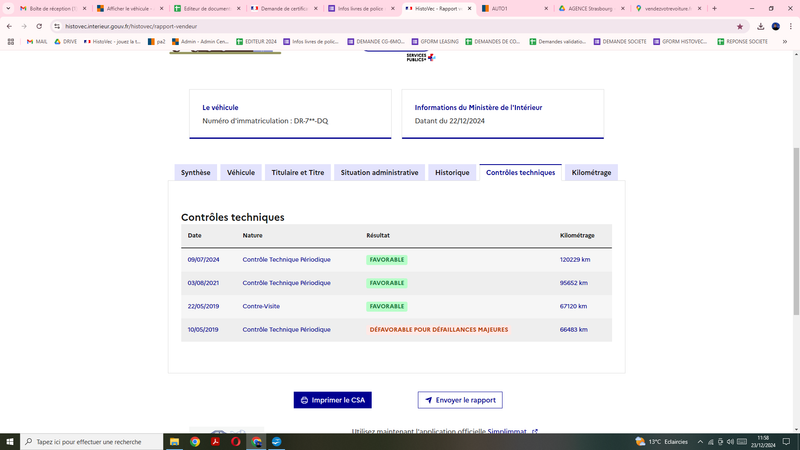
Task: Open the apps grid in bookmarks bar
Action: click(x=11, y=42)
